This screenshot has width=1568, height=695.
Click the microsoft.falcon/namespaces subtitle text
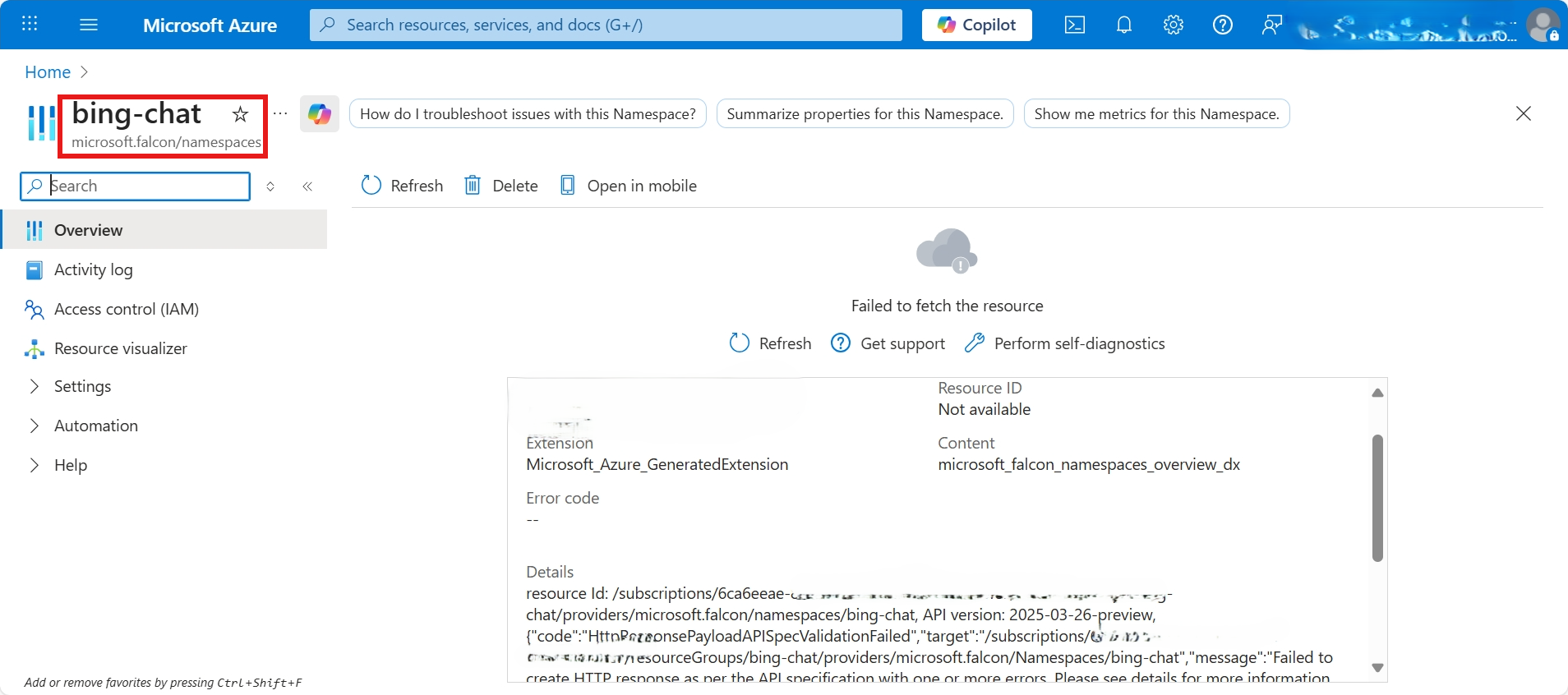coord(166,142)
